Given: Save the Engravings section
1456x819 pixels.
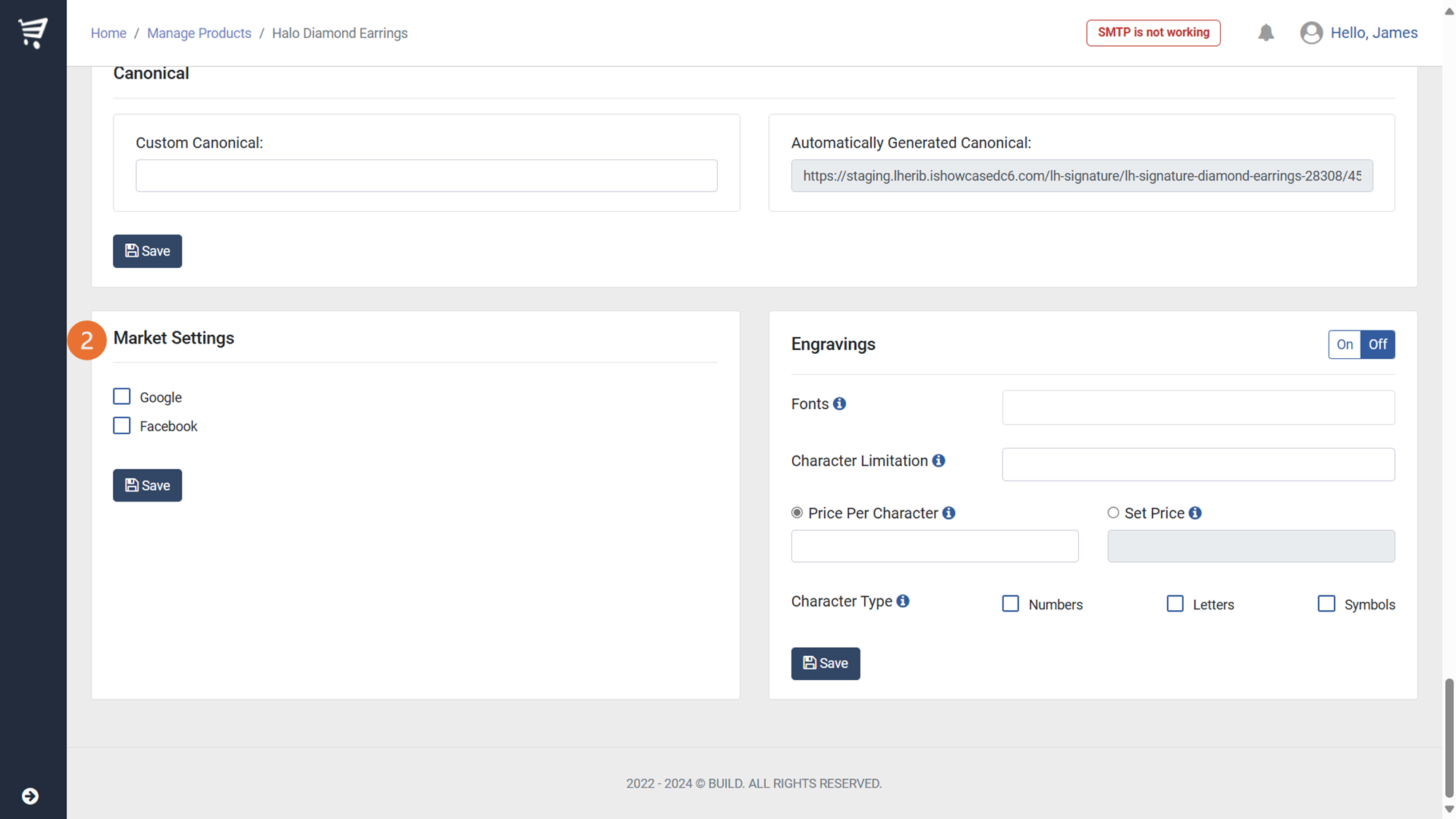Looking at the screenshot, I should click(x=825, y=663).
